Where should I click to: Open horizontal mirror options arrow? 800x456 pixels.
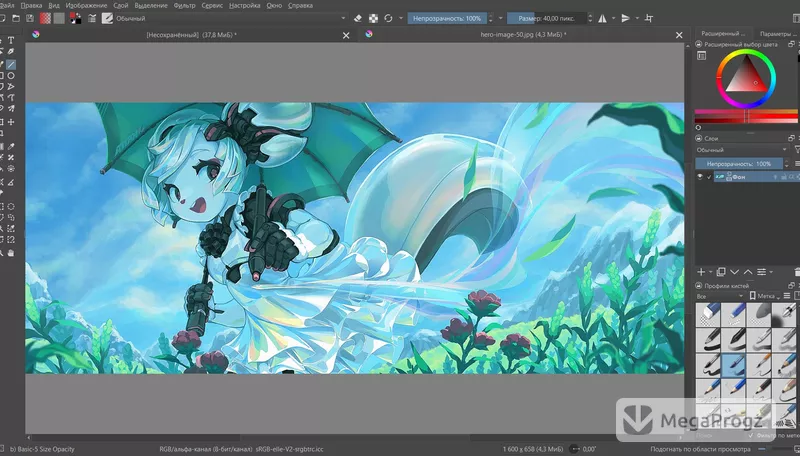(614, 18)
